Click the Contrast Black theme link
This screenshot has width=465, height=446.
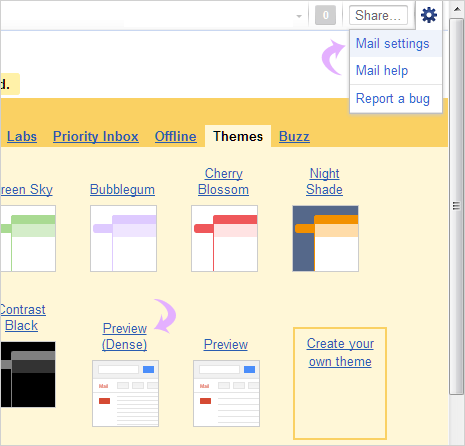tap(23, 317)
